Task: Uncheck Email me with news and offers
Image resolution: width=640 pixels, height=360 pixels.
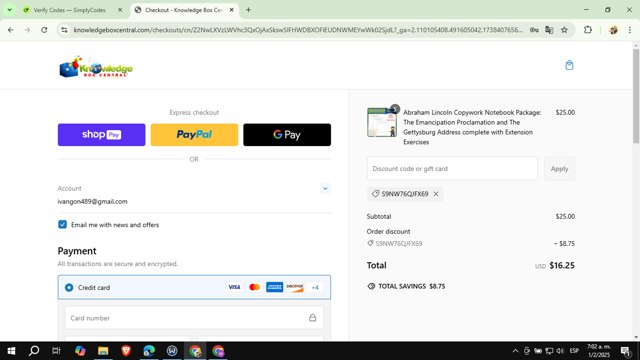Action: coord(62,224)
